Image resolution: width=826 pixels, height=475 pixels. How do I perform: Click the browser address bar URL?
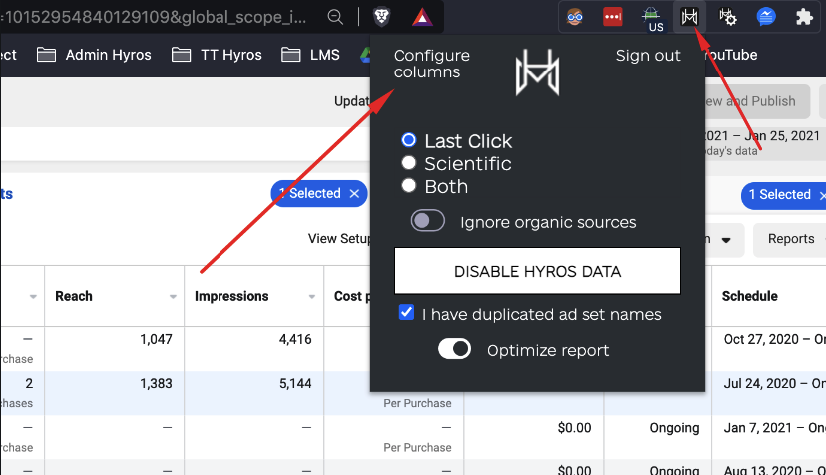(x=155, y=17)
